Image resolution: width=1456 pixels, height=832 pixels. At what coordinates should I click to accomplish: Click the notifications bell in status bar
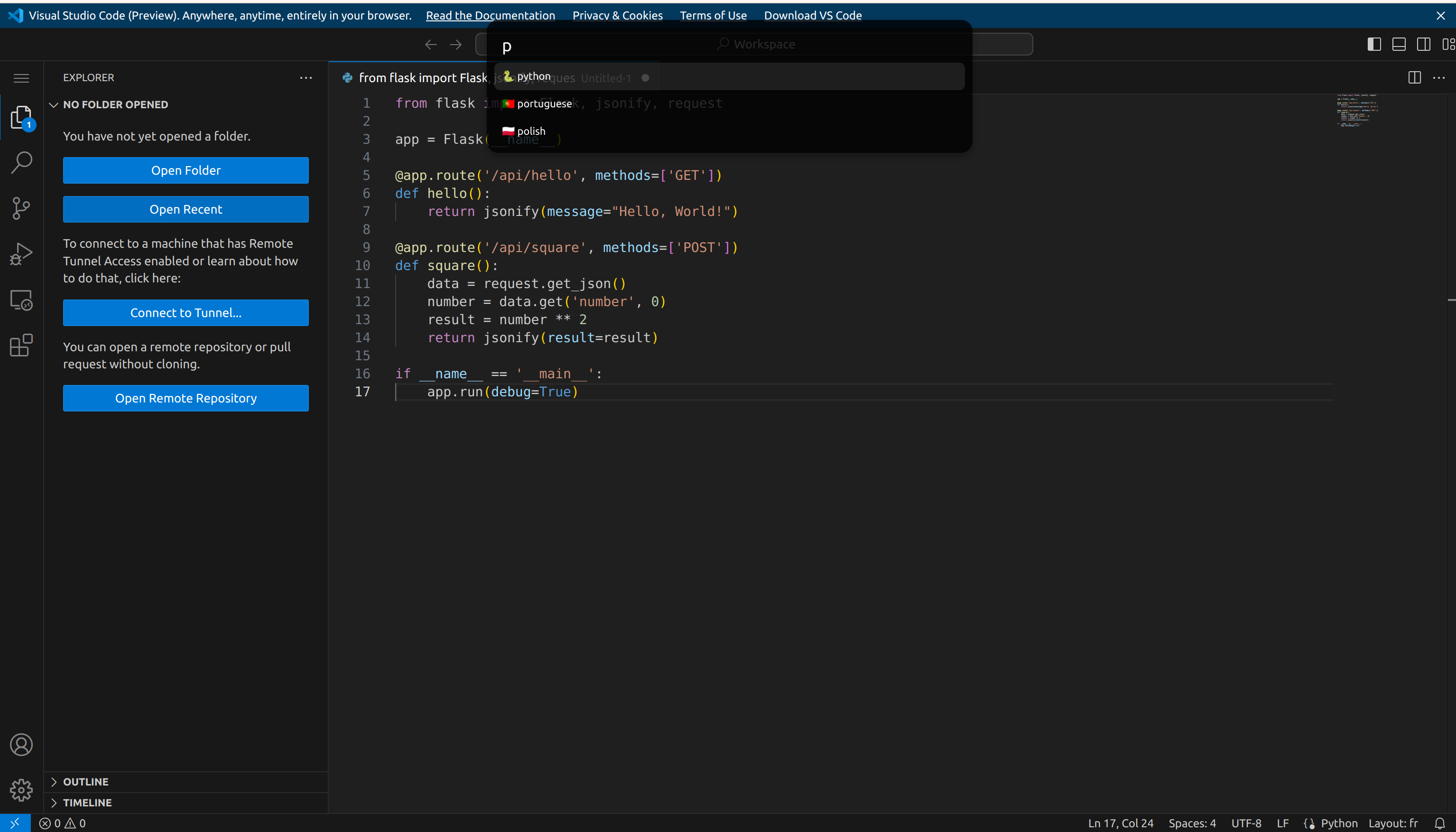1439,823
